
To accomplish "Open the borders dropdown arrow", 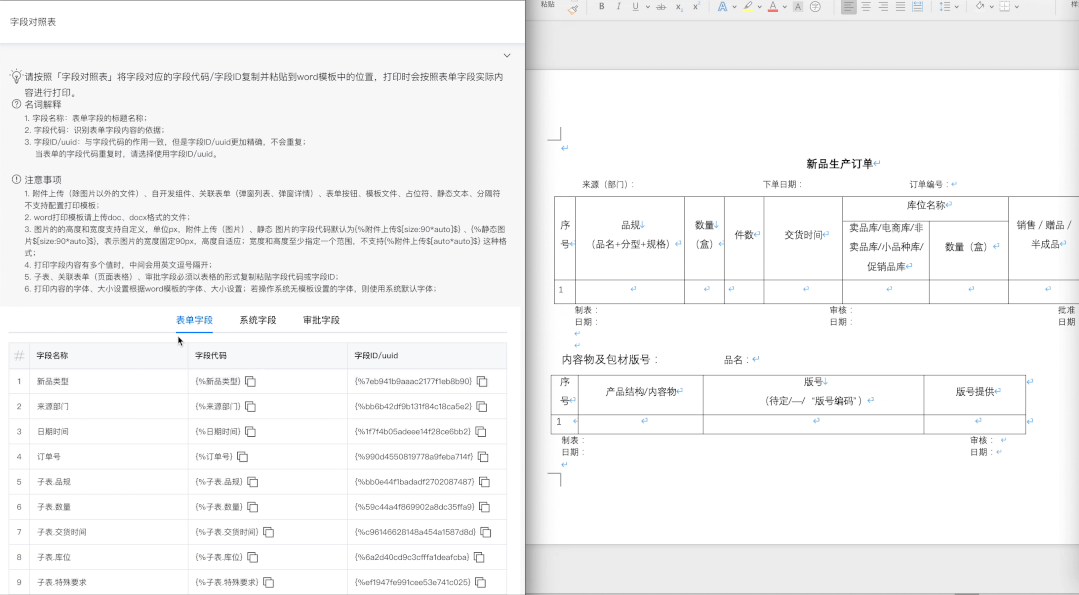I will (1016, 7).
